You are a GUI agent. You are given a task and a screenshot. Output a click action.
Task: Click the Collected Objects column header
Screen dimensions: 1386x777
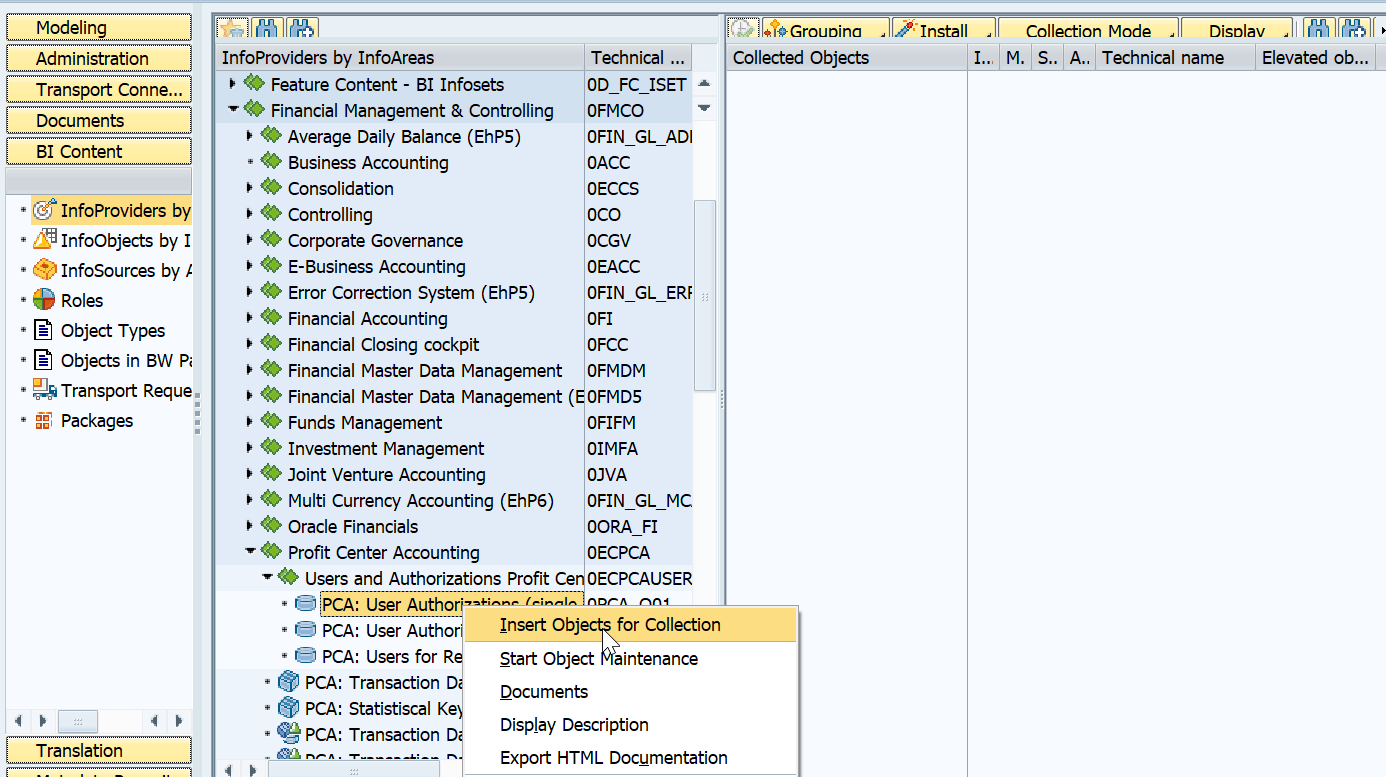[847, 58]
